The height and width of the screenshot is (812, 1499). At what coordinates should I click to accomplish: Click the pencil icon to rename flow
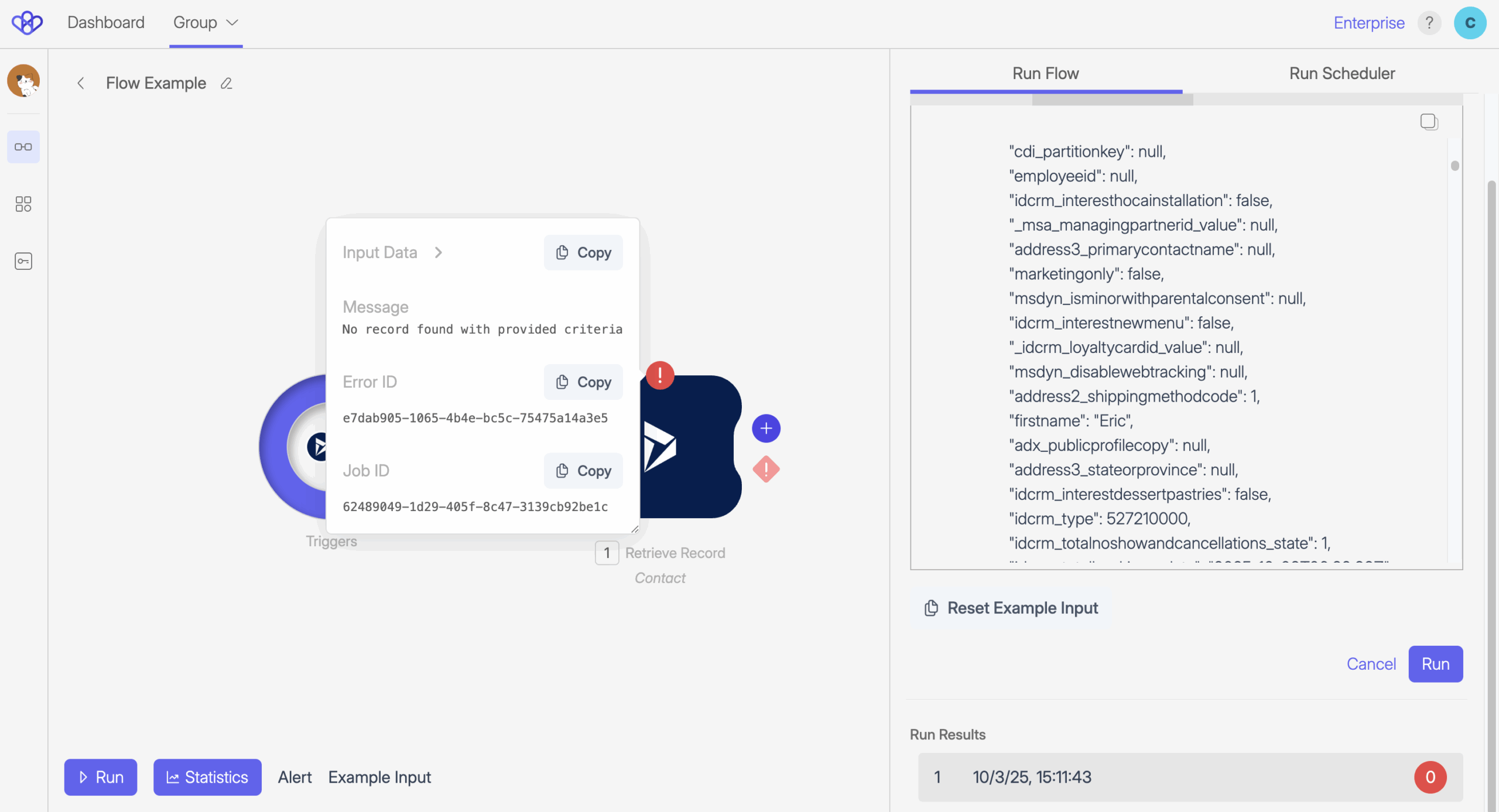(x=227, y=84)
